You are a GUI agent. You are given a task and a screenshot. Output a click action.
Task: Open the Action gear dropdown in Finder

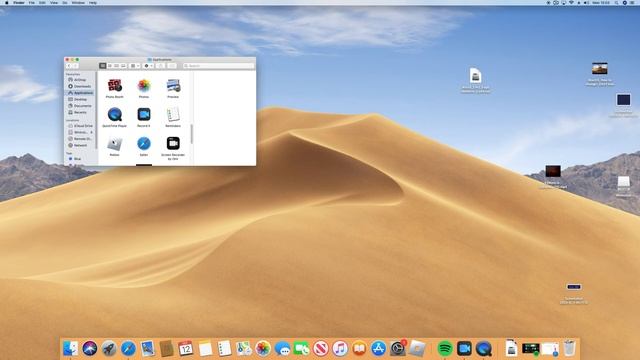click(x=149, y=66)
